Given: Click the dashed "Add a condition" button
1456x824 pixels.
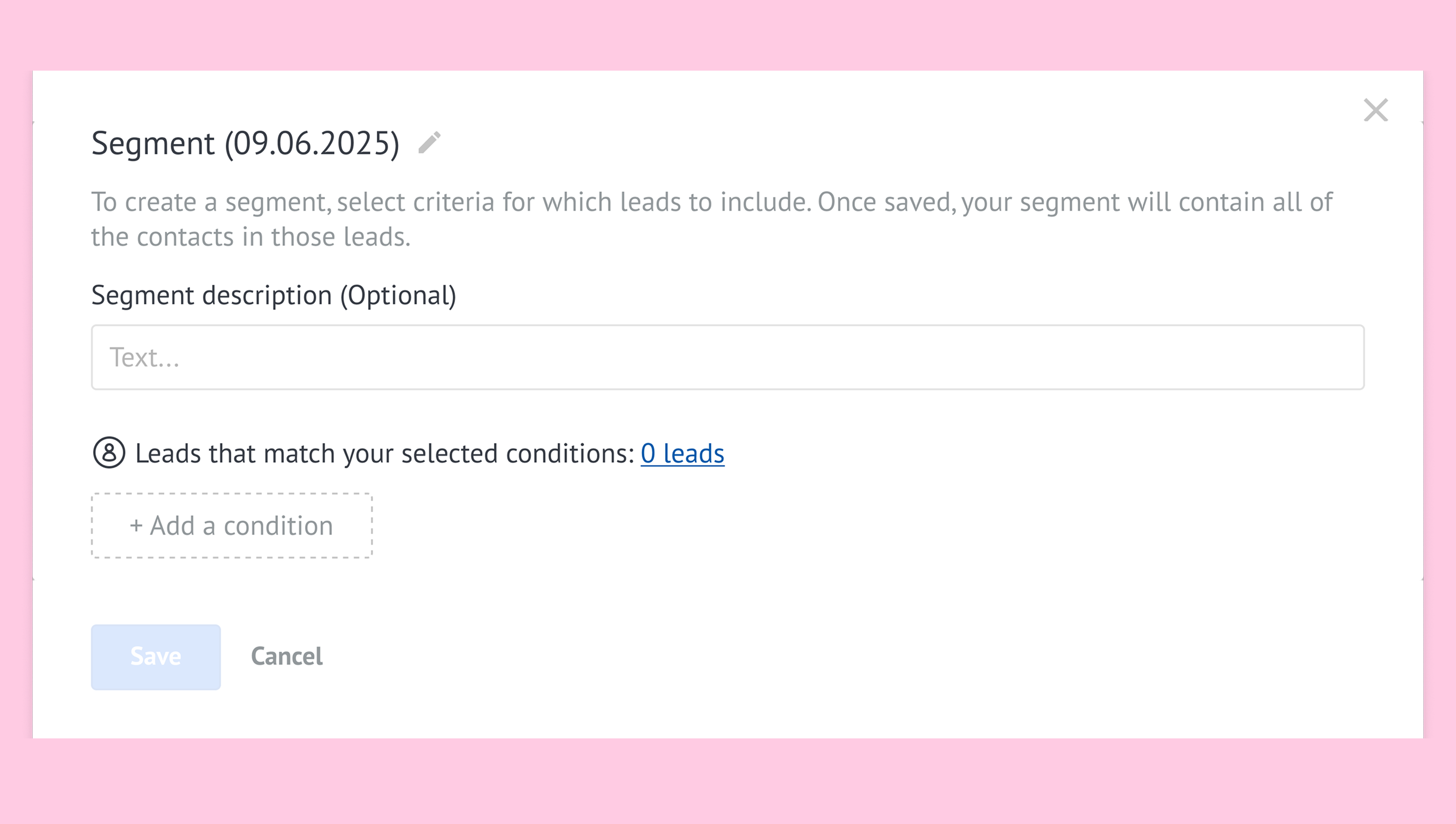Looking at the screenshot, I should pyautogui.click(x=232, y=526).
